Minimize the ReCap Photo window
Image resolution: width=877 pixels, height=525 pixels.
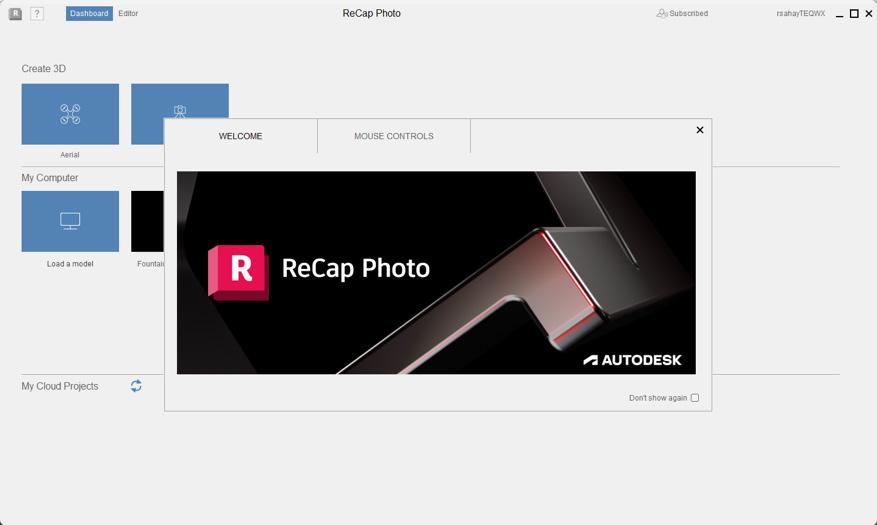tap(840, 14)
